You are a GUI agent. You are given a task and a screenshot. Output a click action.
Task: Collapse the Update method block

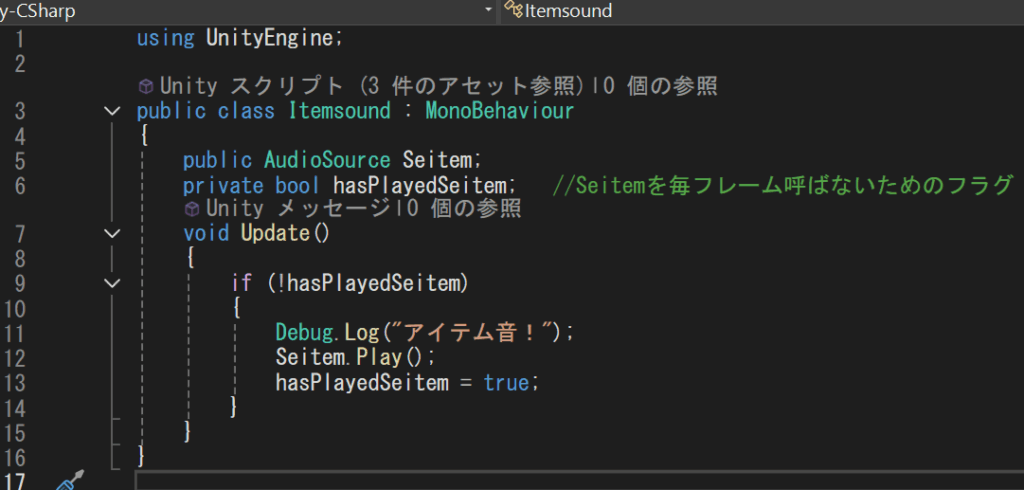112,234
